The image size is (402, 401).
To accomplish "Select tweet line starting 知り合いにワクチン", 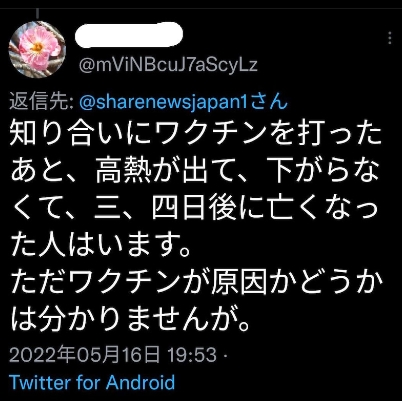I will (x=195, y=134).
